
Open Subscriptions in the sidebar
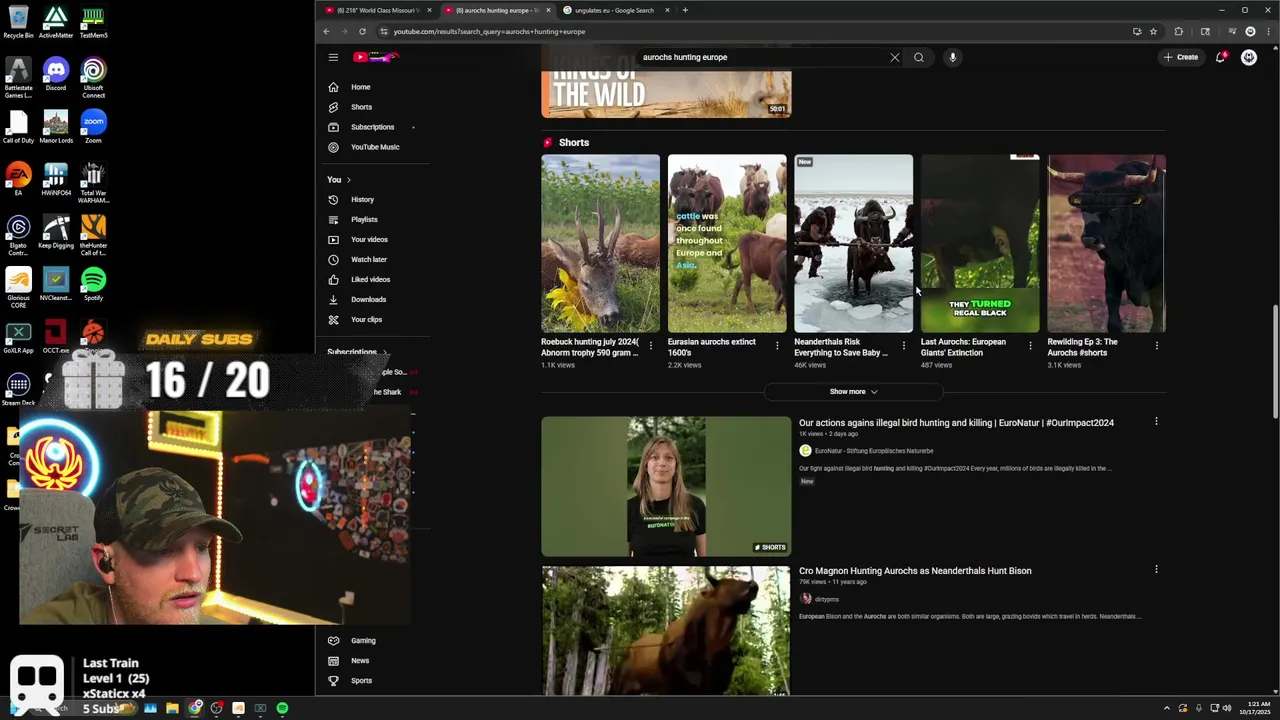[x=373, y=127]
